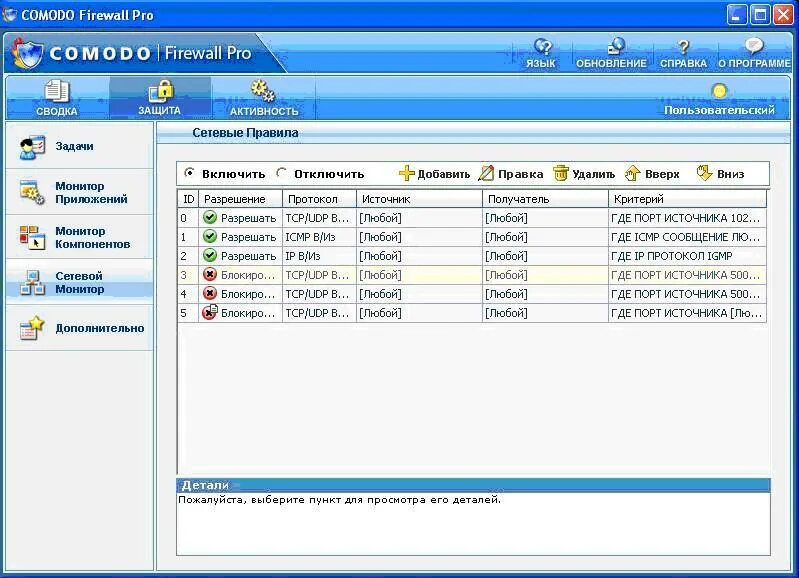Minimize the COMODO Firewall Pro window
This screenshot has width=799, height=578.
[x=736, y=15]
